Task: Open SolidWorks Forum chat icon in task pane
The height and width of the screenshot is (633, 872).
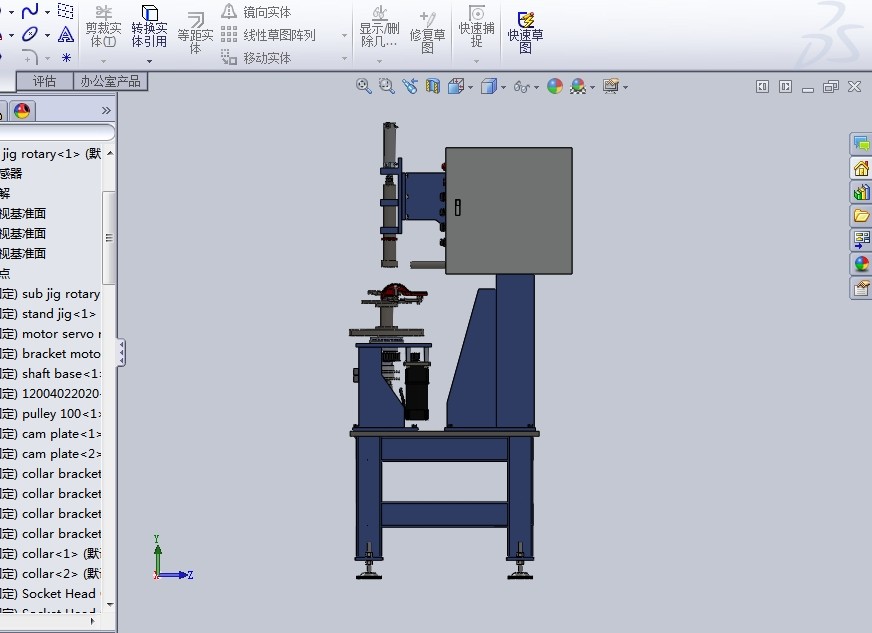Action: (x=861, y=144)
